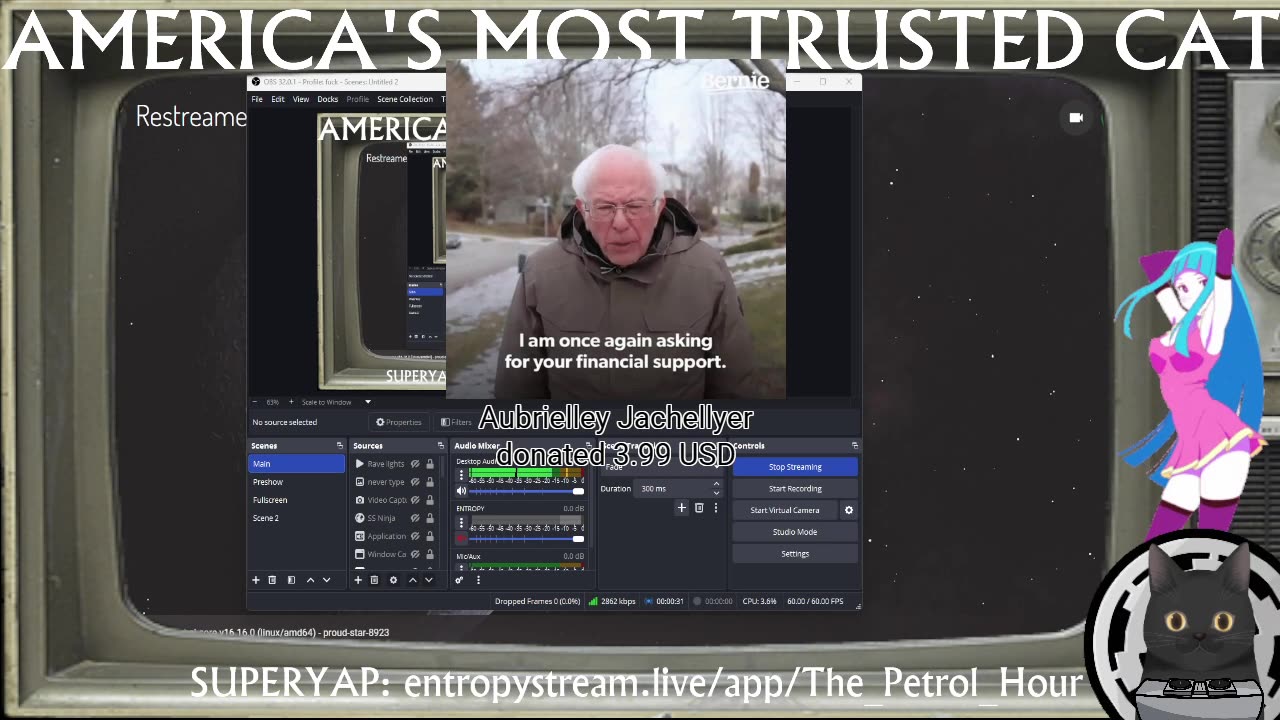
Task: Click Start Recording button
Action: point(795,489)
